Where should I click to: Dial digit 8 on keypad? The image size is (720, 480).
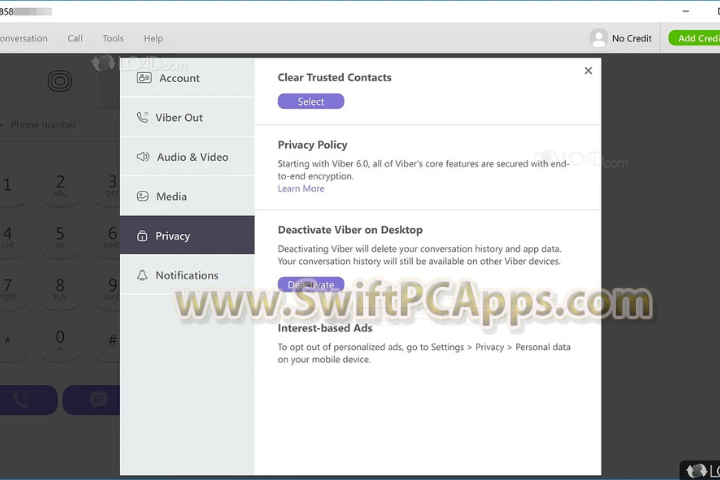coord(60,289)
